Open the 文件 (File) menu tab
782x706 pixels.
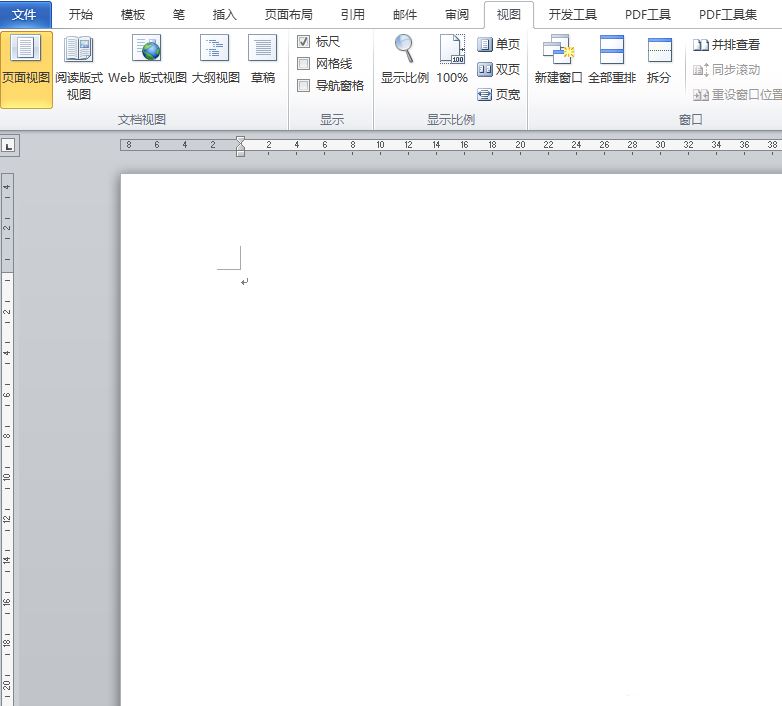25,15
